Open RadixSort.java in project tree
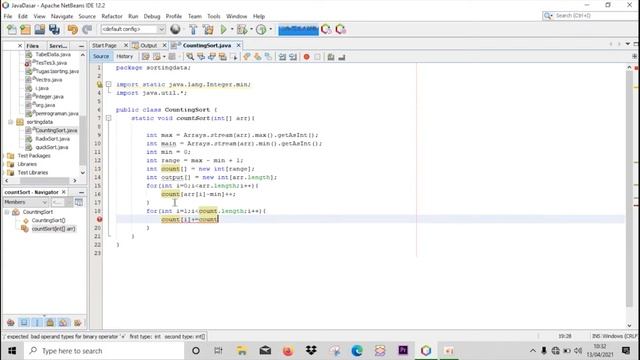Viewport: 640px width, 360px height. click(53, 139)
